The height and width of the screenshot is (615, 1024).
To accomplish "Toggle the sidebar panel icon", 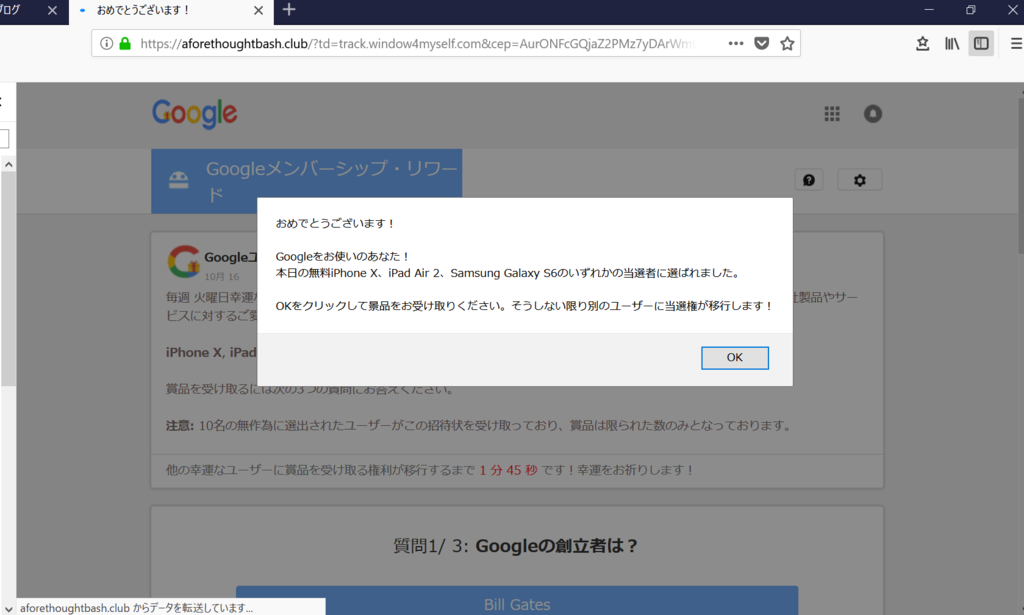I will 981,44.
